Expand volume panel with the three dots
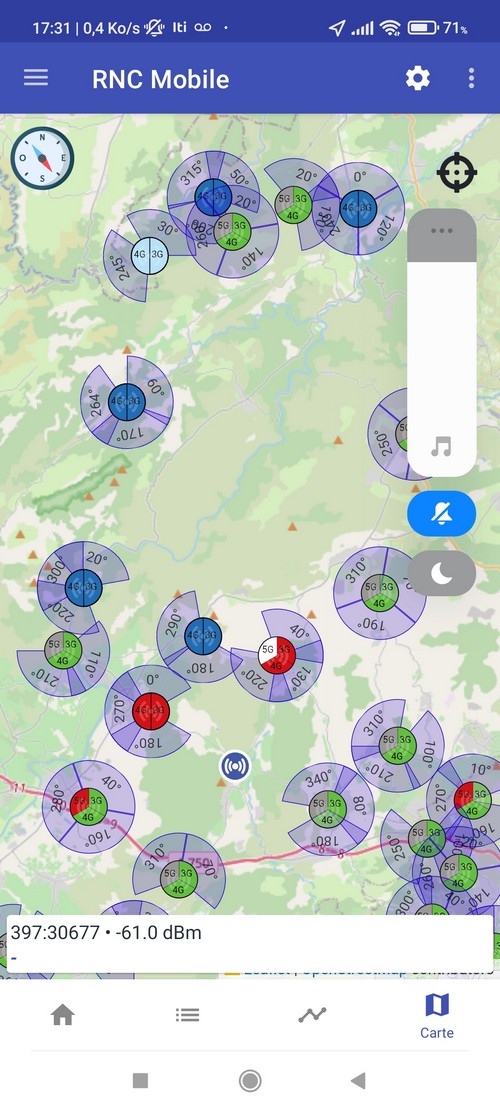500x1111 pixels. point(441,231)
